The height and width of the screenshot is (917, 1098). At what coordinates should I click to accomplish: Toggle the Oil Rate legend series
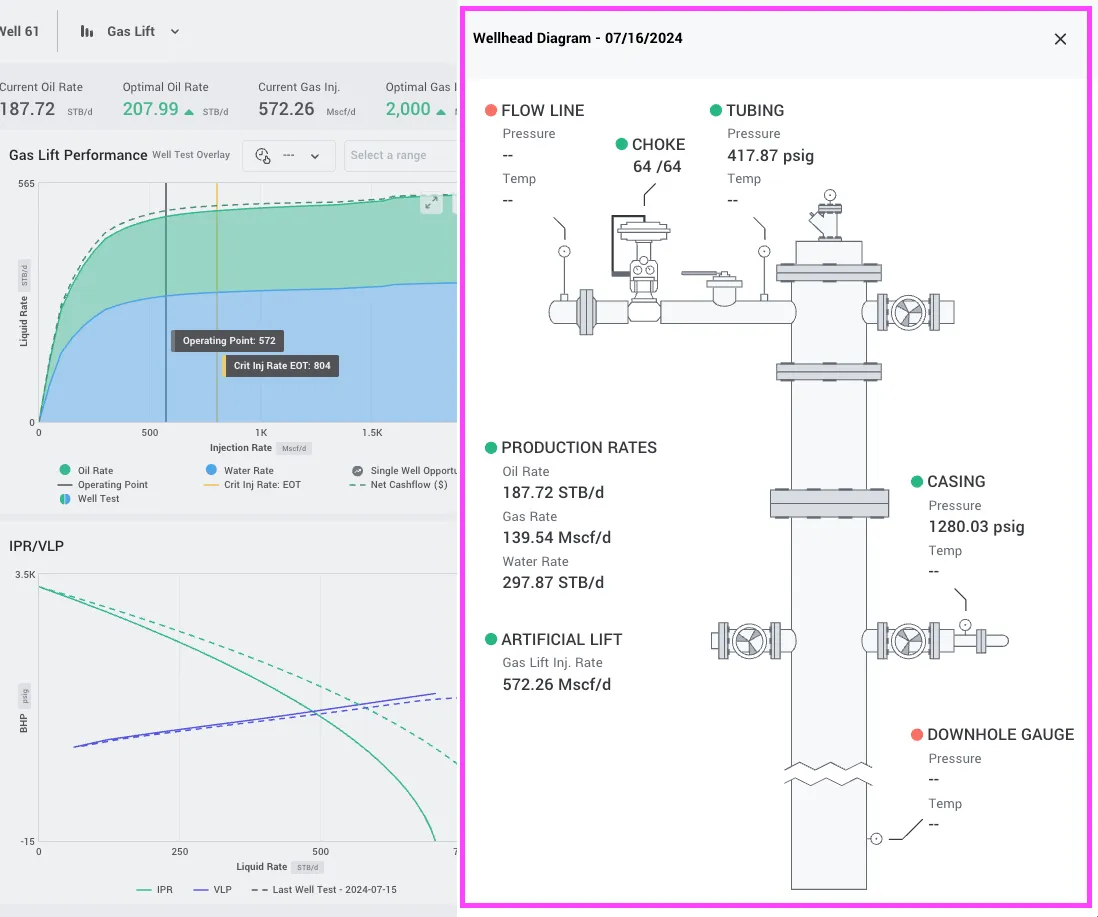pos(88,470)
